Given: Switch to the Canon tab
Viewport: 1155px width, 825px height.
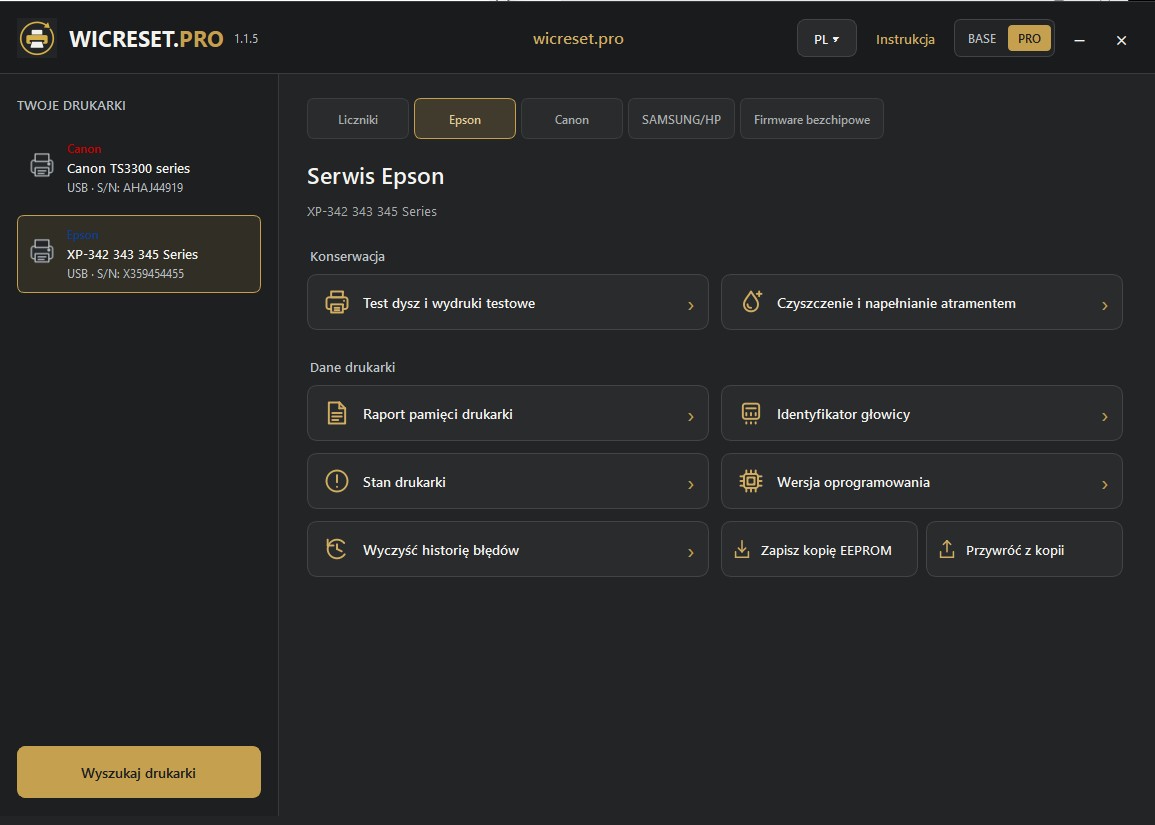Looking at the screenshot, I should [x=572, y=119].
